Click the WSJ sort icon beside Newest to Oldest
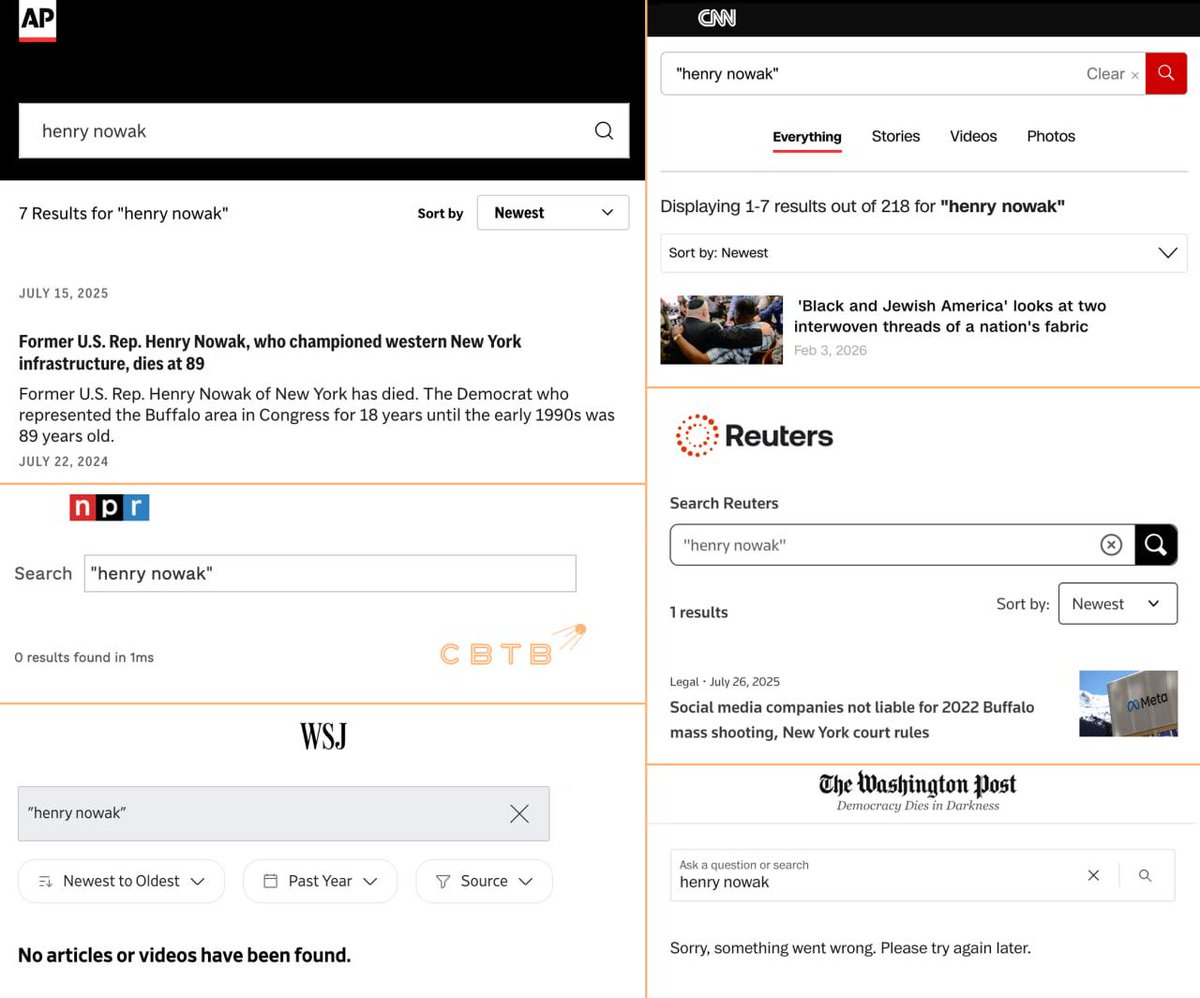This screenshot has height=998, width=1200. pos(45,881)
